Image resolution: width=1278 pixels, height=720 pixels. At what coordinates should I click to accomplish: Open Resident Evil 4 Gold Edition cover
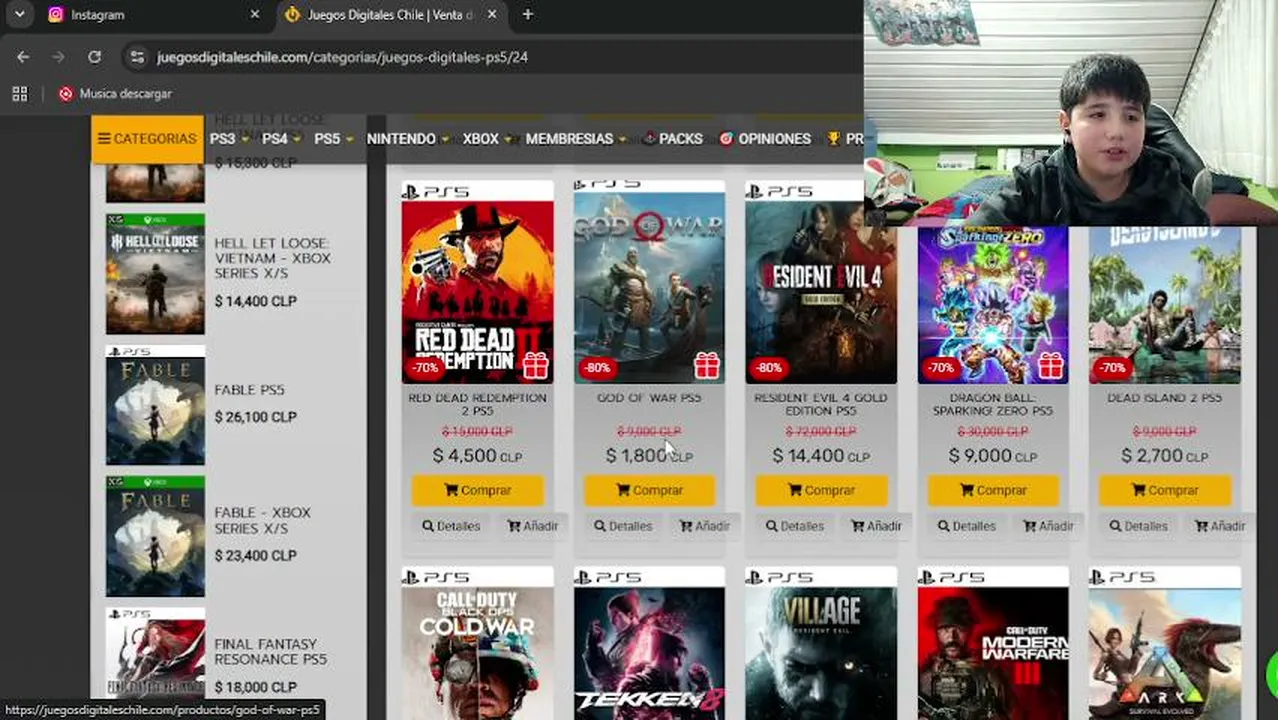pyautogui.click(x=821, y=283)
